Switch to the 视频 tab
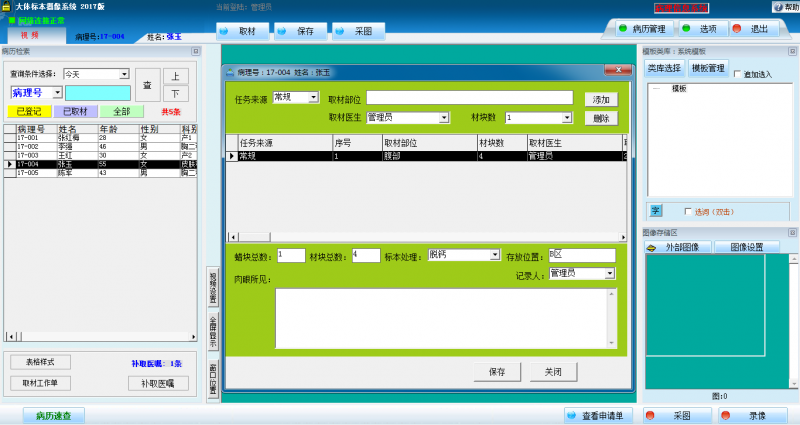Viewport: 800px width, 425px height. [30, 35]
